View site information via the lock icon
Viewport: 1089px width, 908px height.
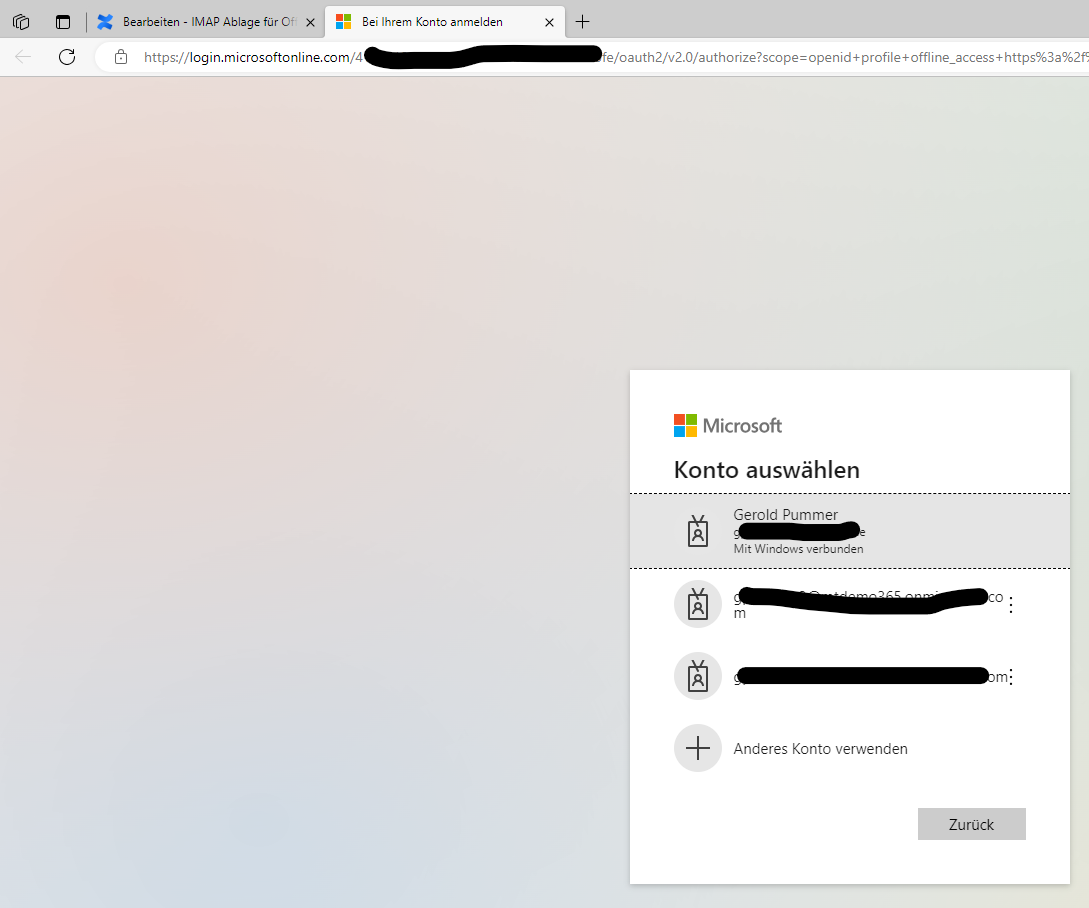tap(121, 57)
